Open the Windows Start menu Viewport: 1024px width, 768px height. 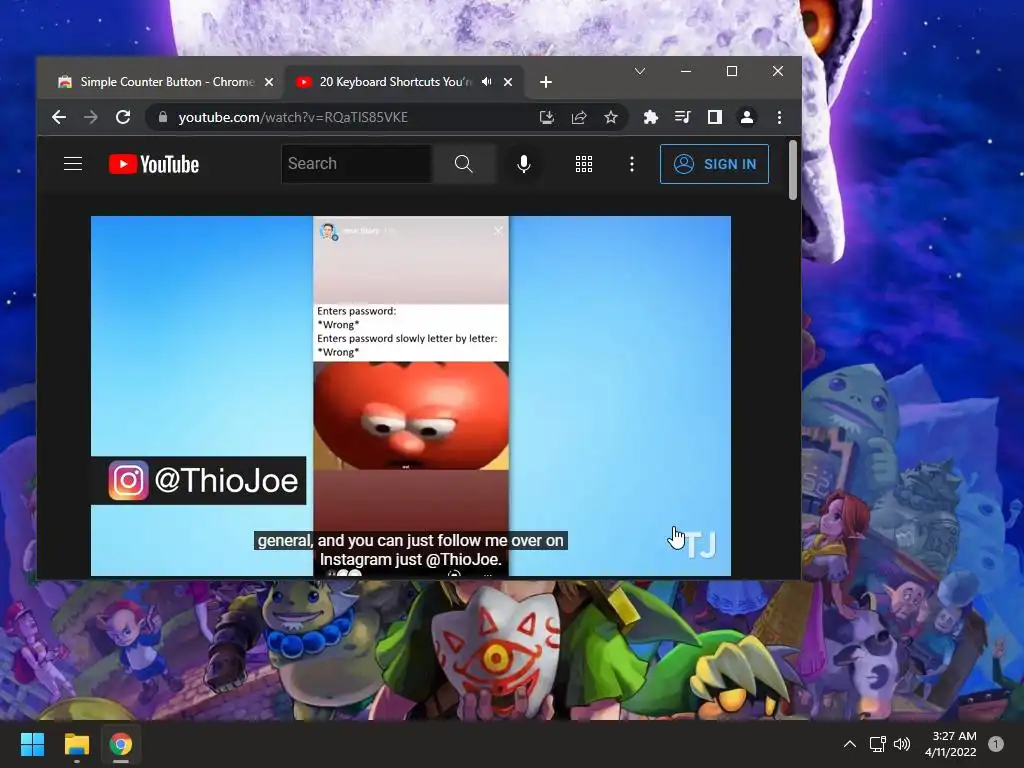point(32,744)
